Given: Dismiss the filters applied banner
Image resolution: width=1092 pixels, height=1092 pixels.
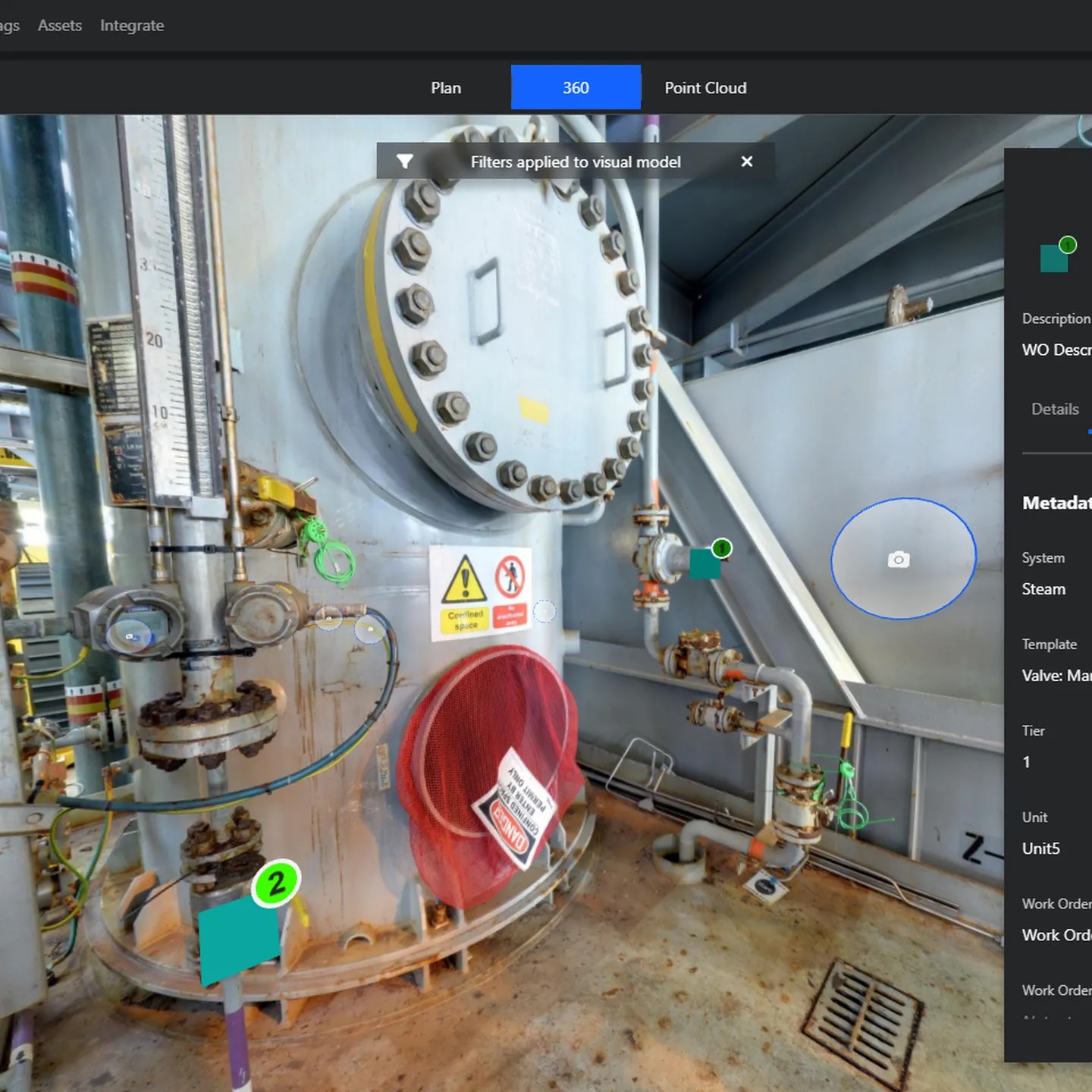Looking at the screenshot, I should pyautogui.click(x=746, y=162).
